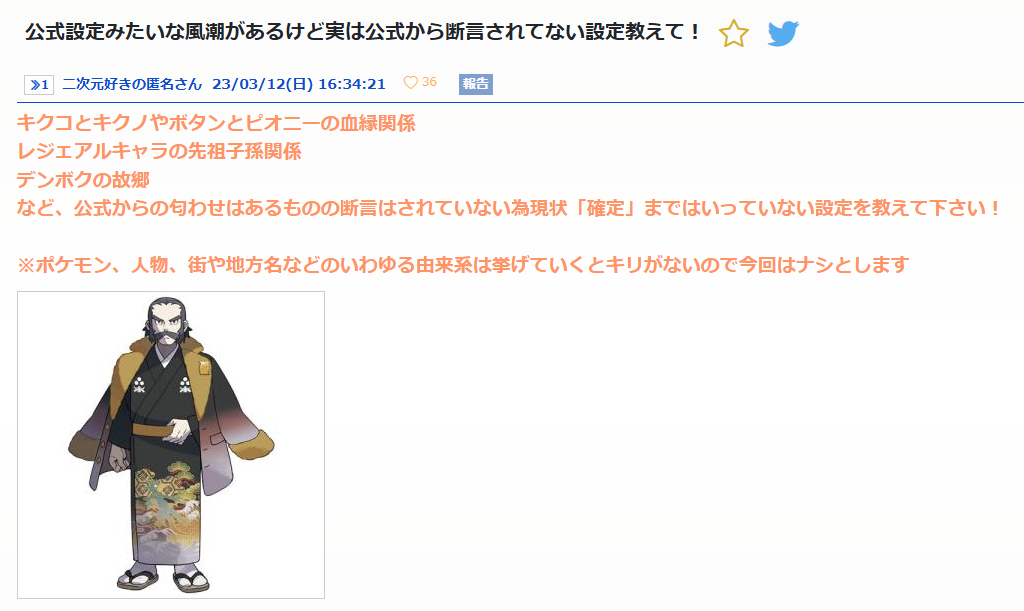Viewport: 1024px width, 611px height.
Task: Click the post time 16:34:21
Action: pyautogui.click(x=352, y=84)
